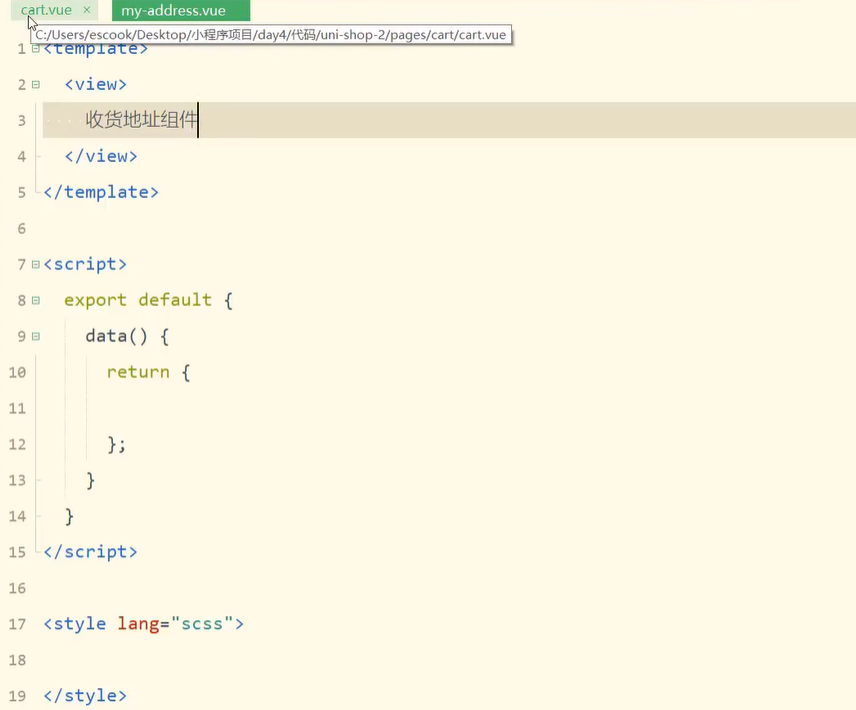
Task: Click the }; on line 12
Action: point(116,444)
